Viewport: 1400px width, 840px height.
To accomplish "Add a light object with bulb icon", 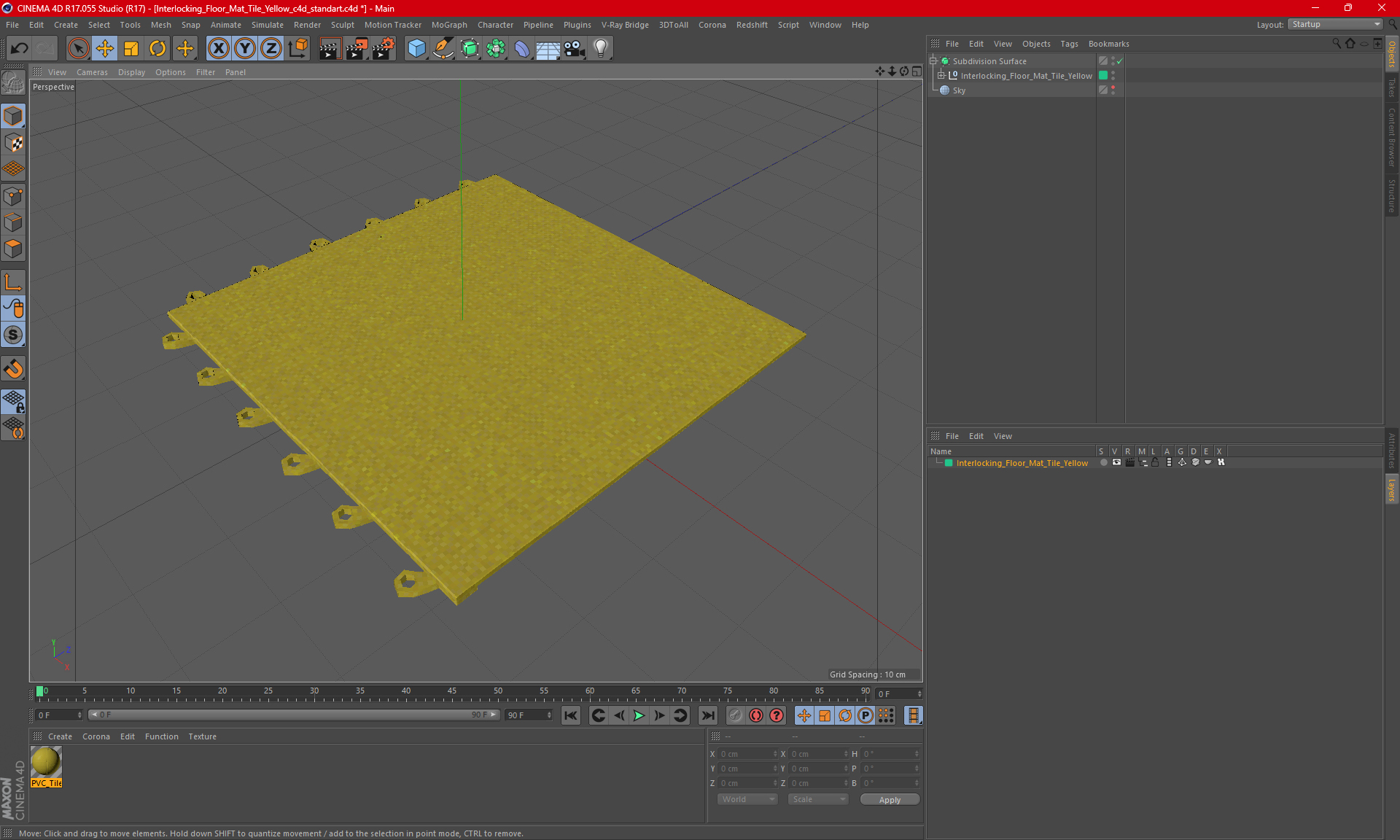I will [600, 49].
